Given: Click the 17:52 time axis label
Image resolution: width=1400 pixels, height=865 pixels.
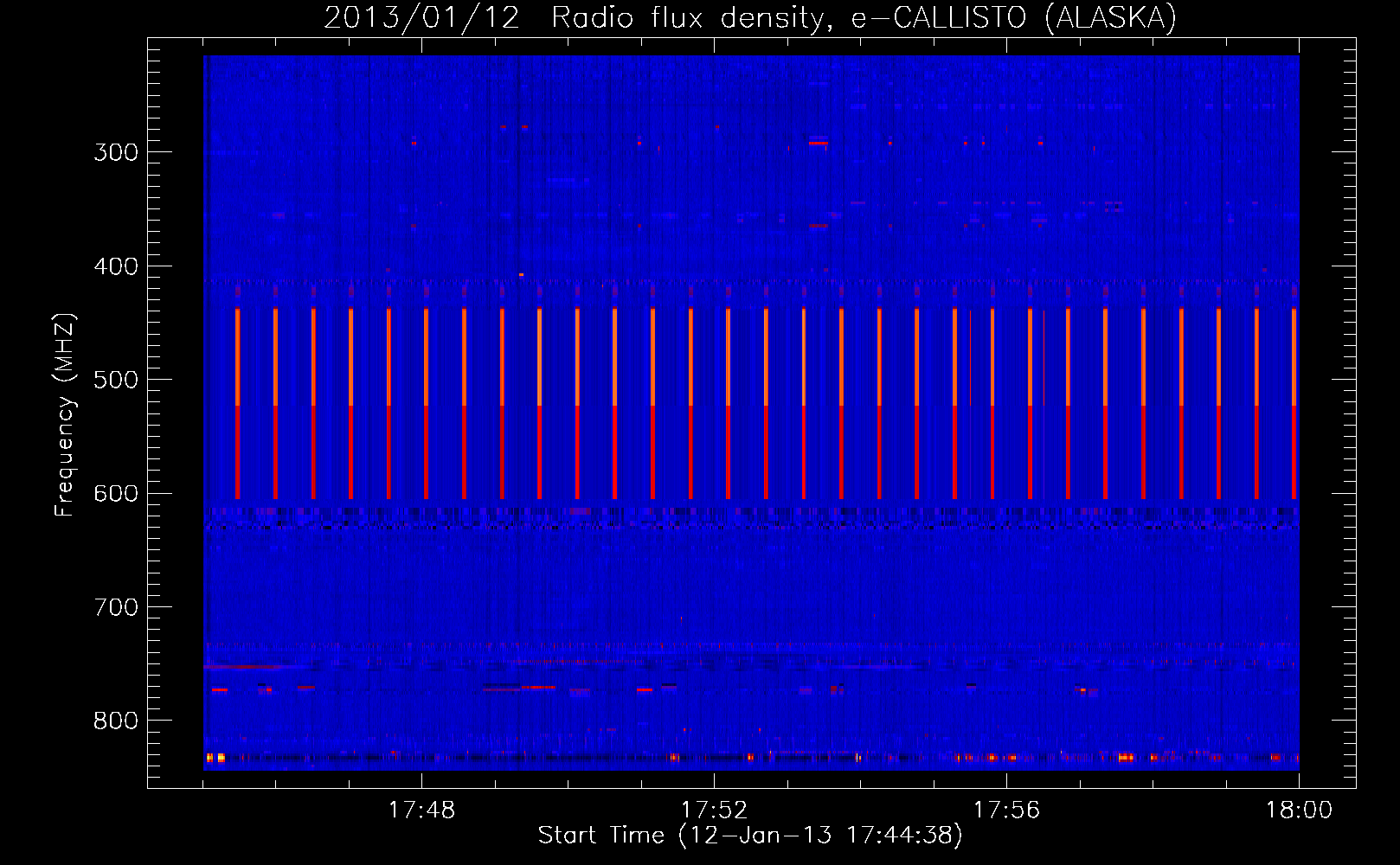Looking at the screenshot, I should click(714, 811).
